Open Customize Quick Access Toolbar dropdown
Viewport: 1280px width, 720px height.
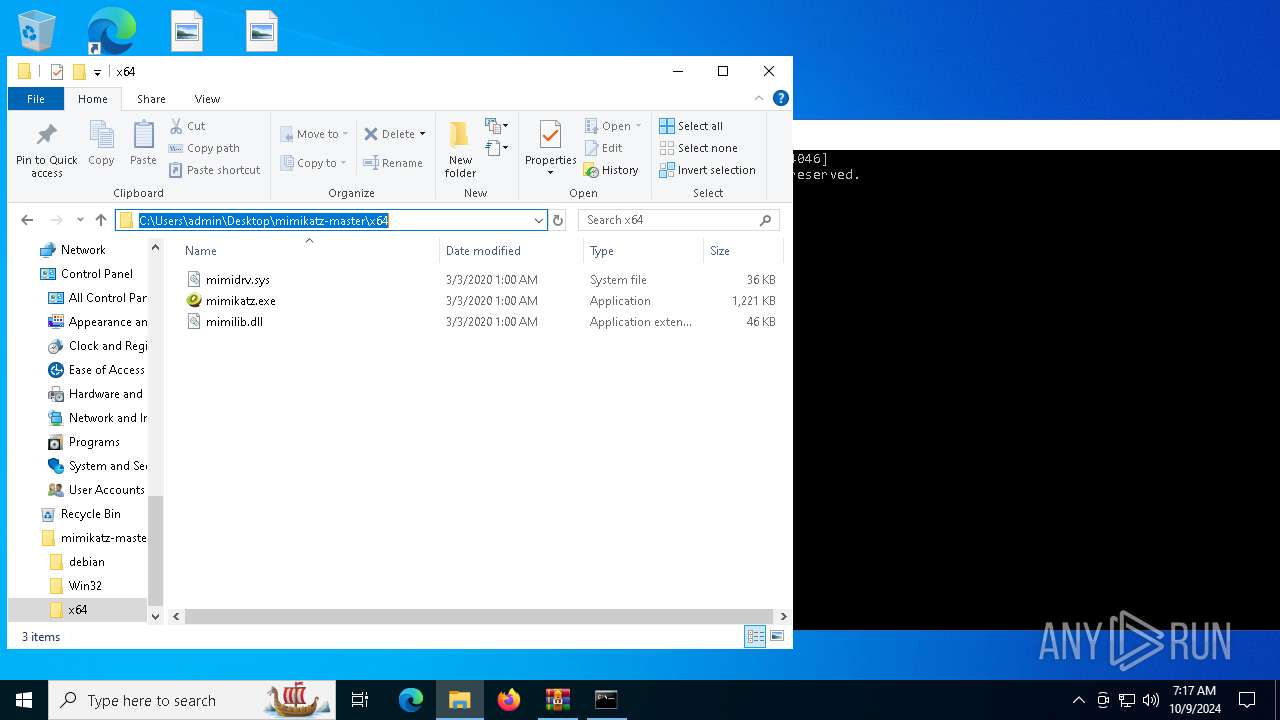coord(97,72)
